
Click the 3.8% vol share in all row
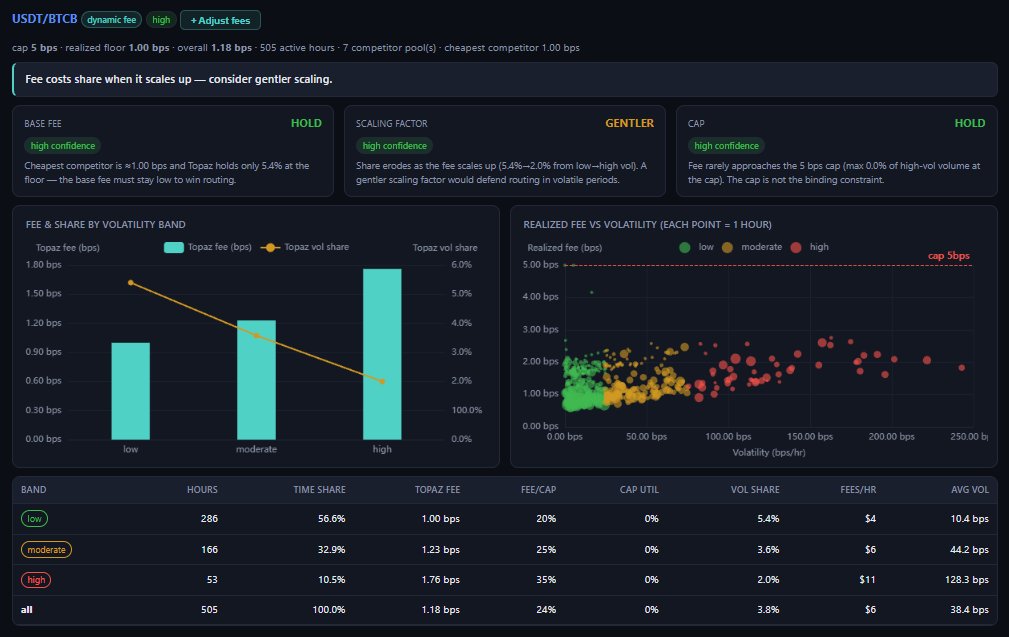(x=768, y=609)
